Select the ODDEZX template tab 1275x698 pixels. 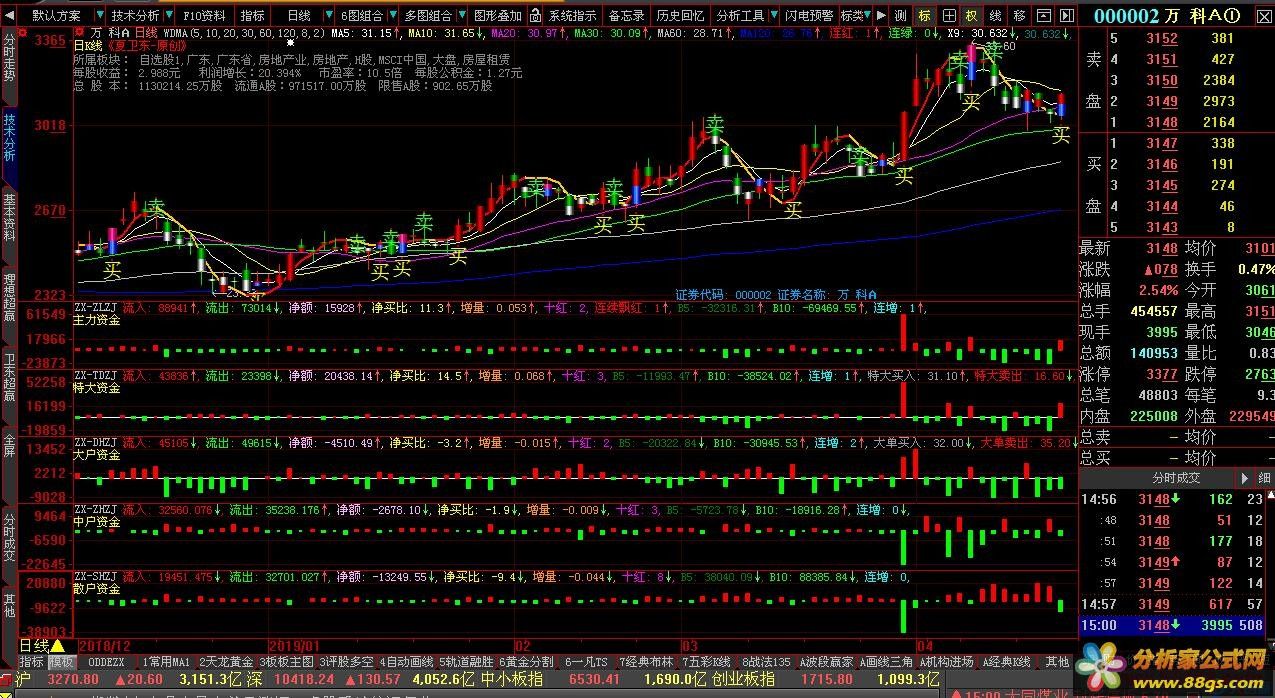[x=107, y=662]
